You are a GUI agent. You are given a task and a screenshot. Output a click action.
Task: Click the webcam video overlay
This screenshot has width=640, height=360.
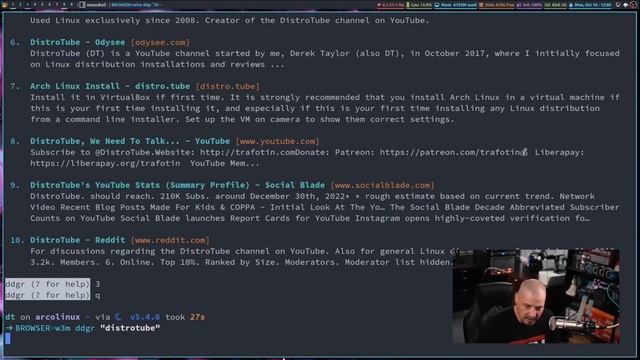point(536,296)
